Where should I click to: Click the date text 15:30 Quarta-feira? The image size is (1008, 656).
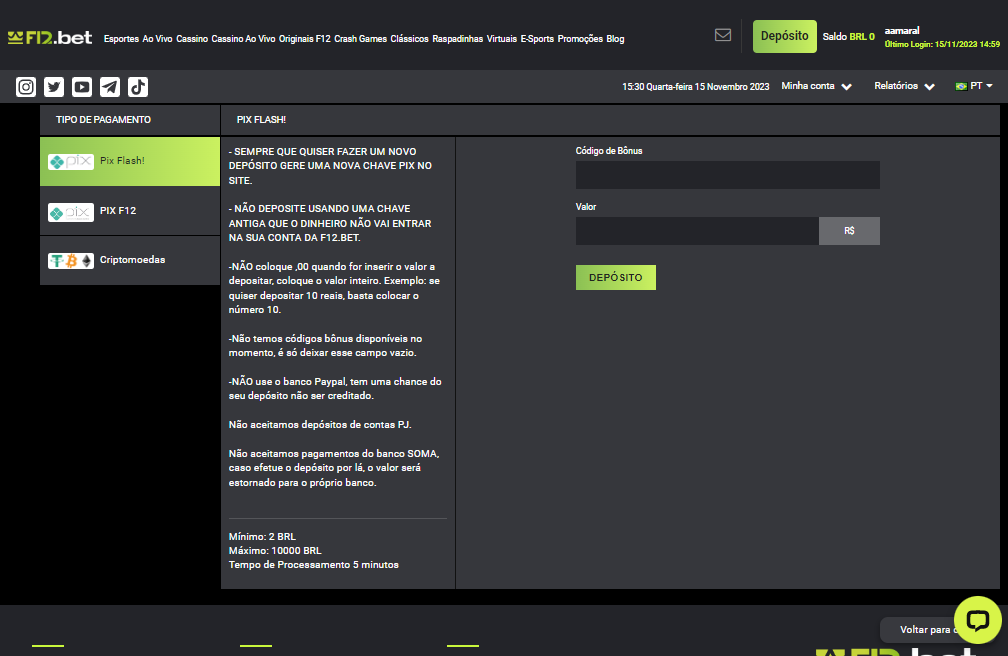coord(696,86)
